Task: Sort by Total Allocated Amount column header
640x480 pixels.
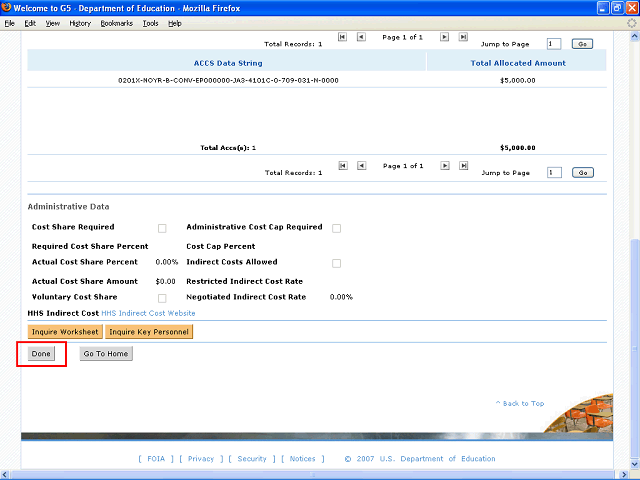Action: coord(518,63)
